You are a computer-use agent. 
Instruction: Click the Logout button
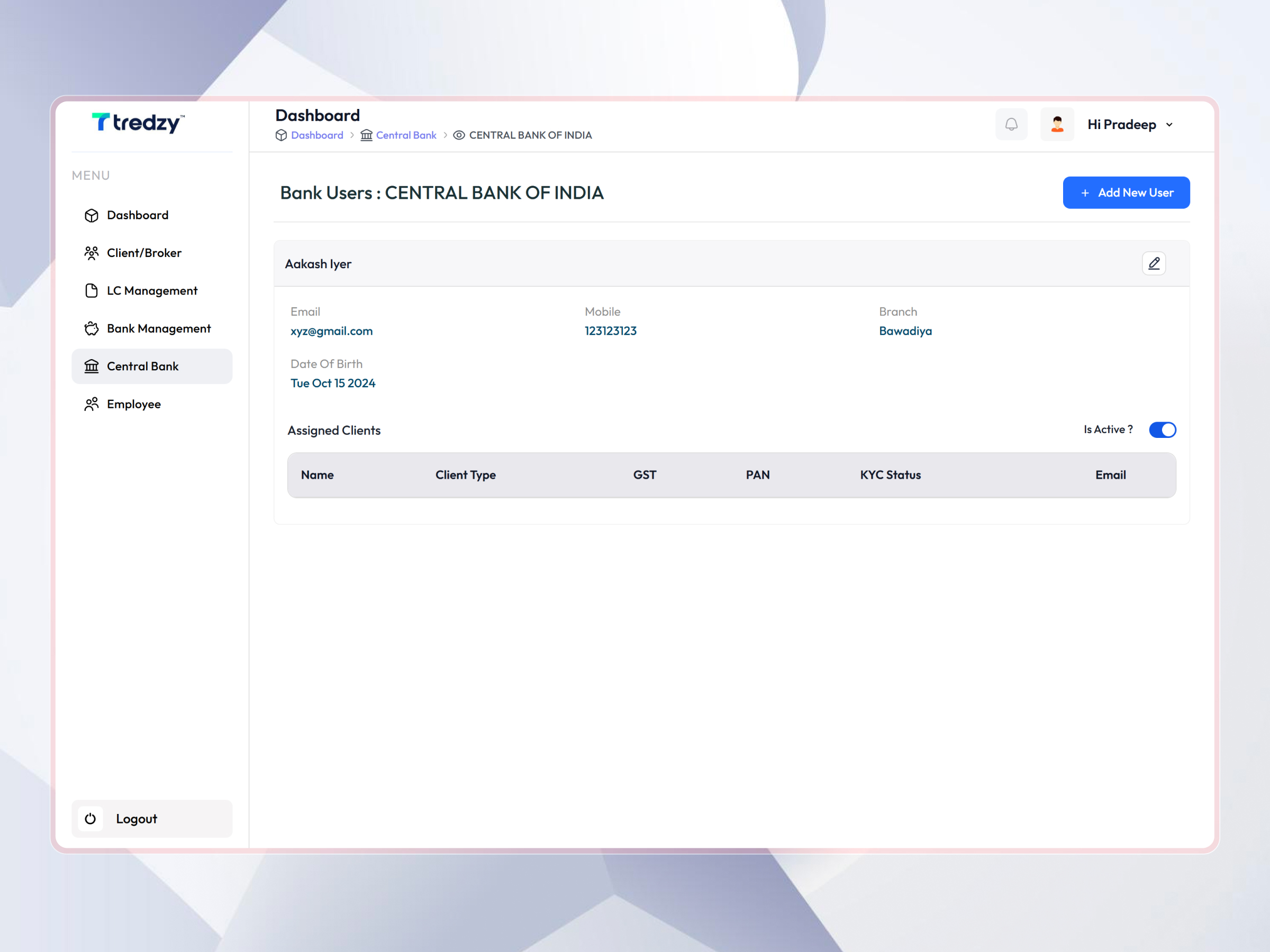[136, 819]
